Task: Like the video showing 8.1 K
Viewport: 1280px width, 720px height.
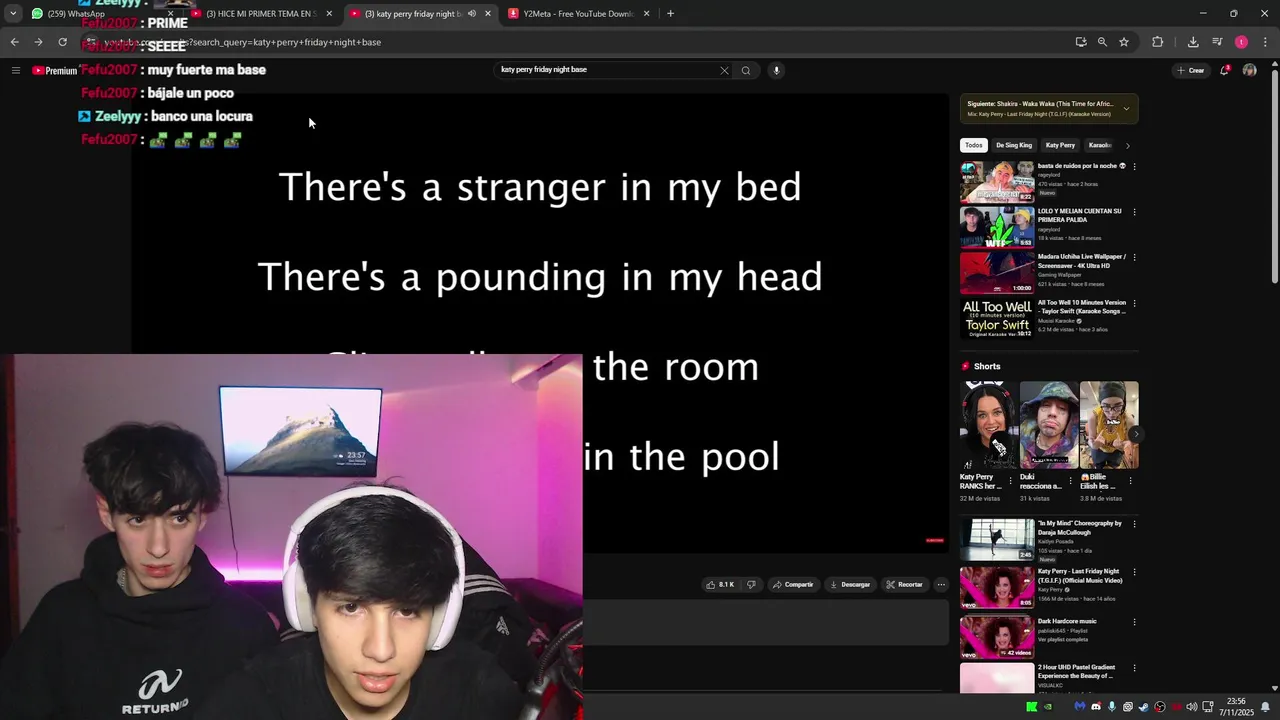Action: pyautogui.click(x=720, y=585)
